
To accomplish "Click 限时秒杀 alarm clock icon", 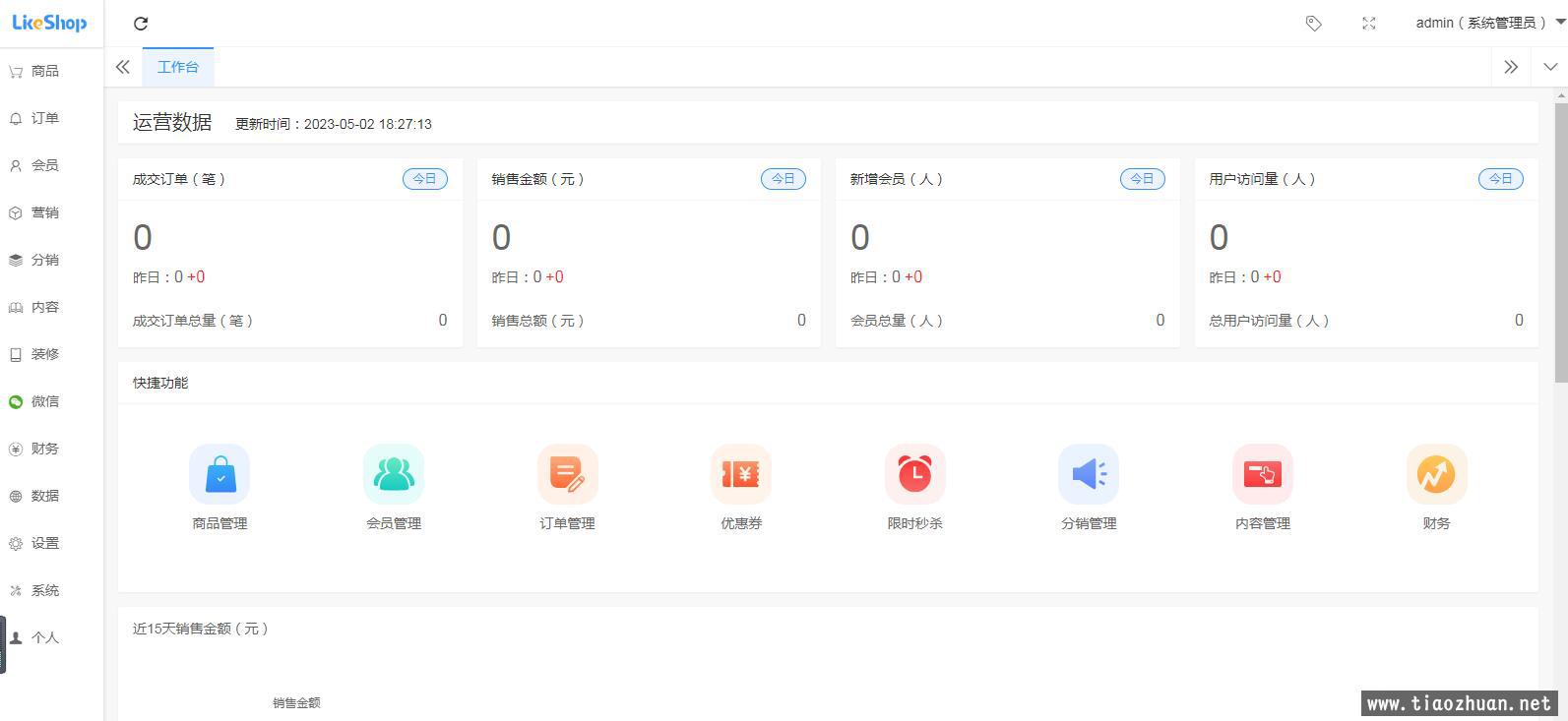I will pos(915,474).
